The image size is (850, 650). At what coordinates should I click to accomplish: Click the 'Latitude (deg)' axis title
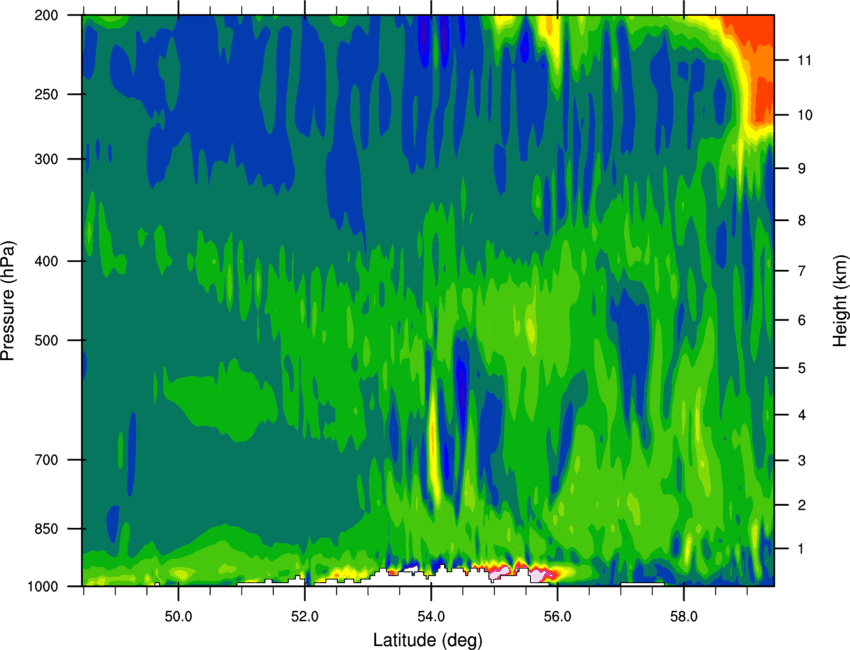pos(428,640)
